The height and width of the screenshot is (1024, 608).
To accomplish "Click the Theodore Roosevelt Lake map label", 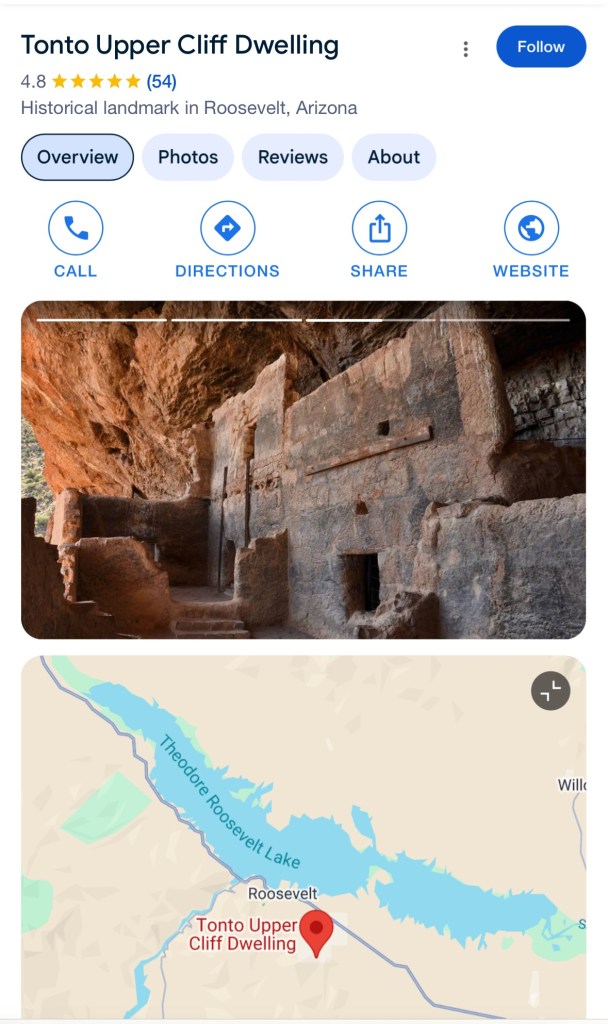I will coord(229,802).
